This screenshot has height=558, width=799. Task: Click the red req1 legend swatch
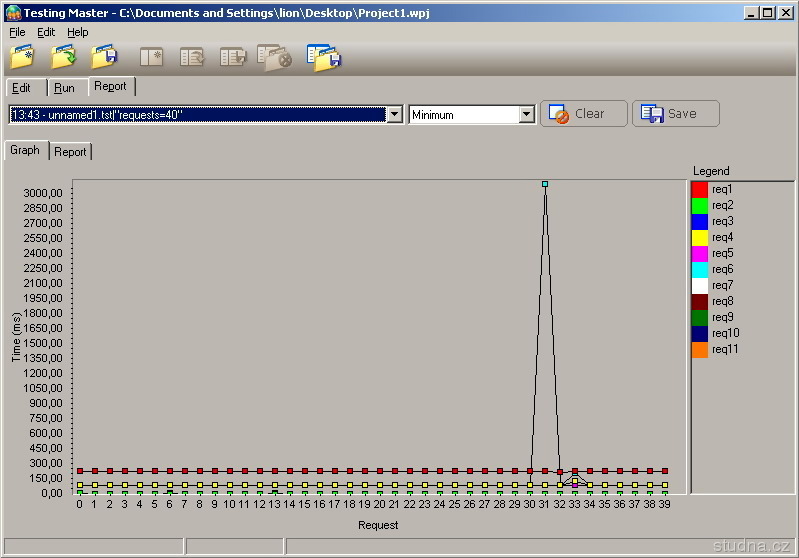tap(700, 189)
